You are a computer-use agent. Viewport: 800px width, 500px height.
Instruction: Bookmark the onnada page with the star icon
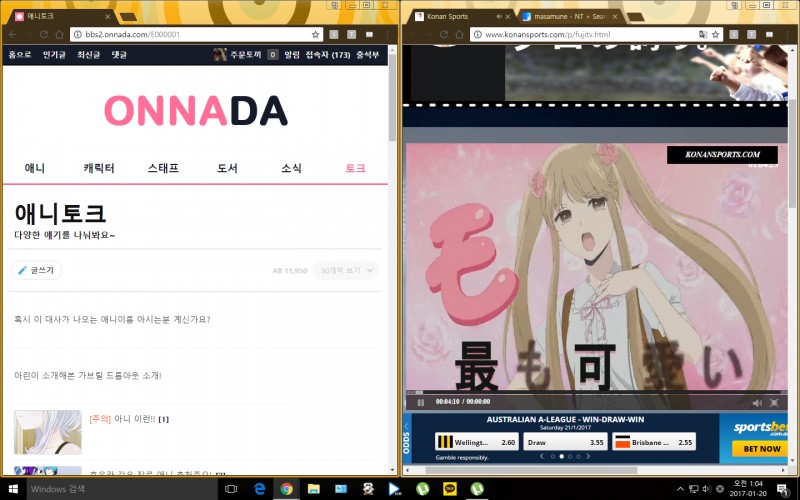coord(316,34)
